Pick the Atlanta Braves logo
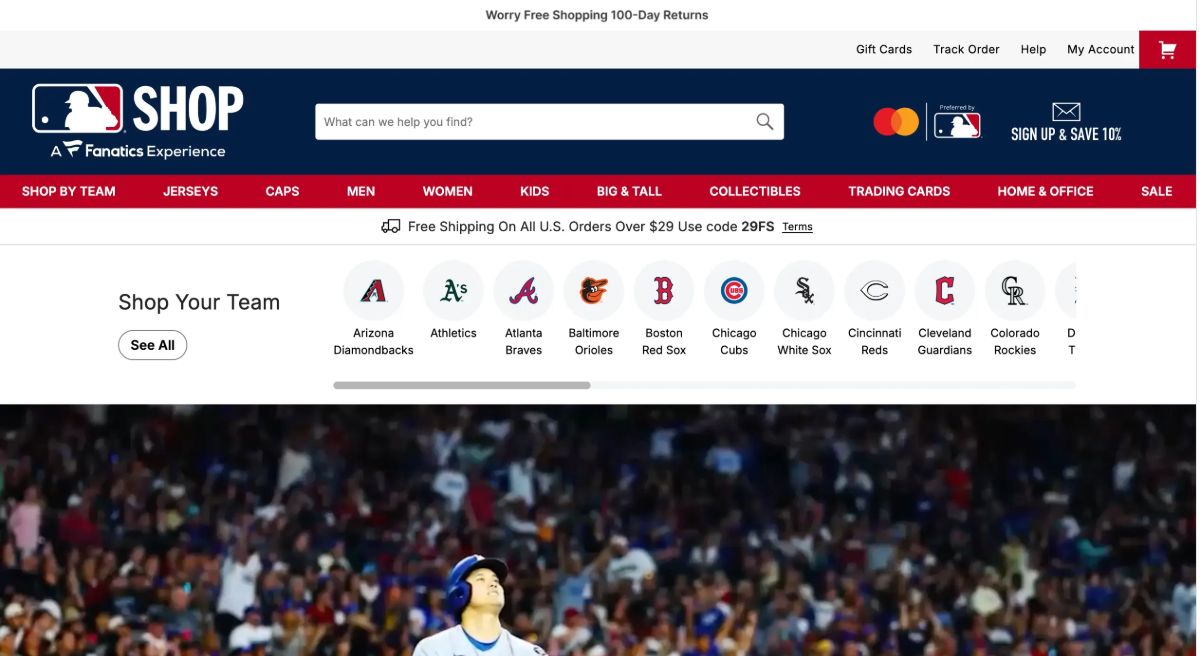 (x=524, y=291)
